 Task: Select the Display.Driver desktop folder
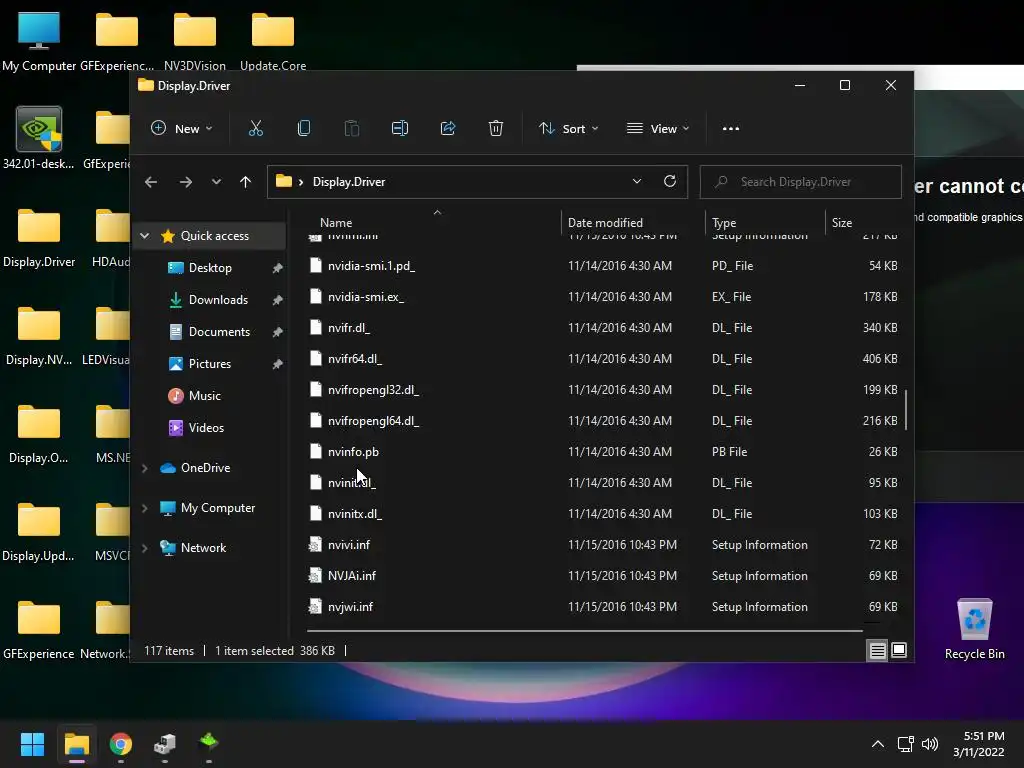click(39, 238)
